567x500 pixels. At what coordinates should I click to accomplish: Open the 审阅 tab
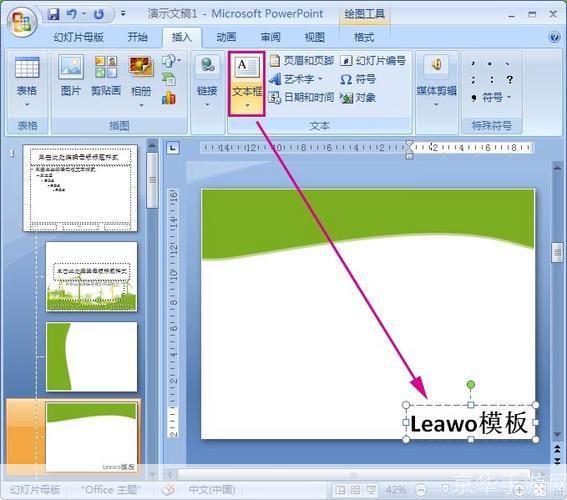(x=270, y=37)
